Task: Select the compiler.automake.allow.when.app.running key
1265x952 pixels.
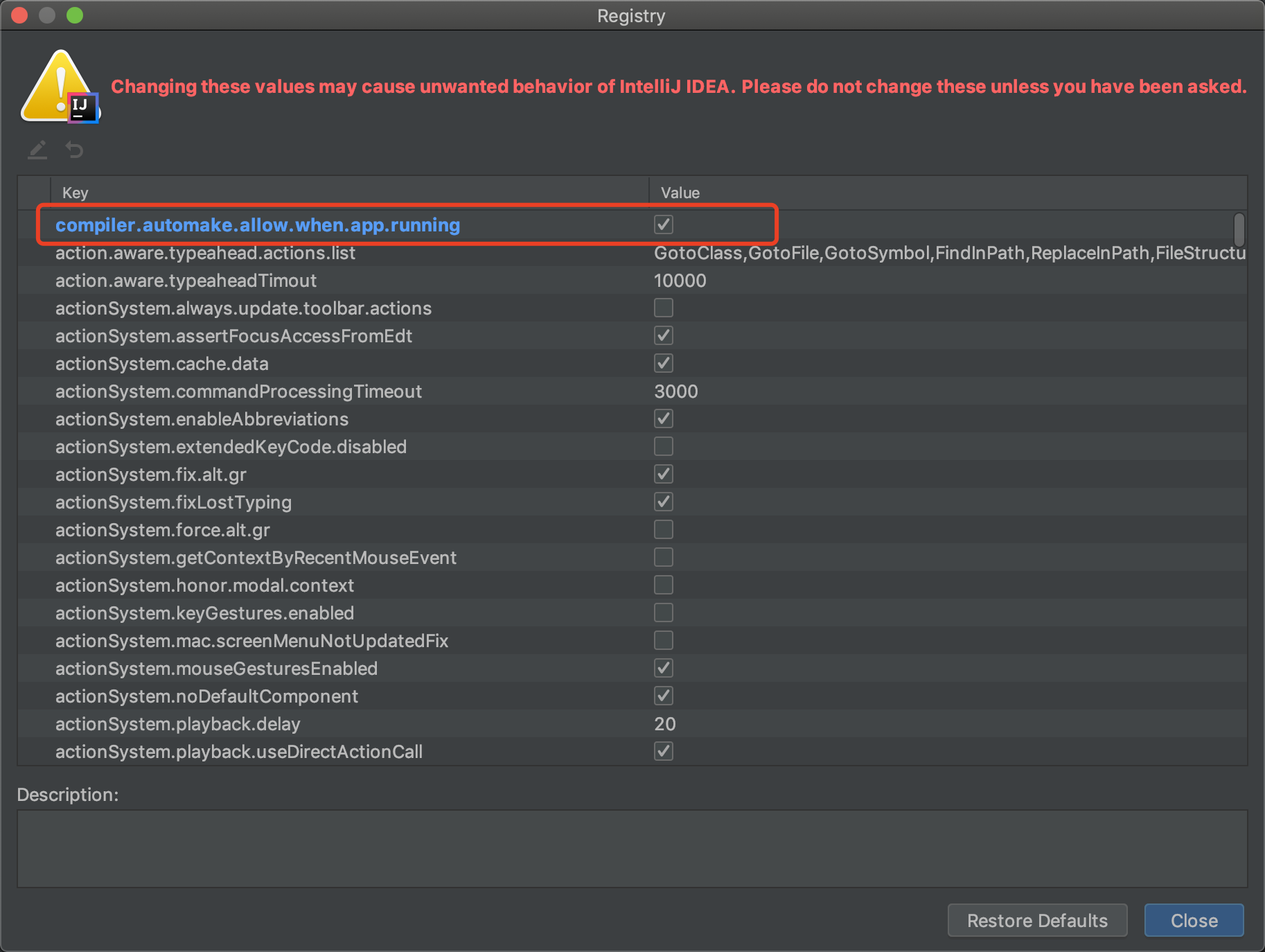Action: tap(258, 225)
